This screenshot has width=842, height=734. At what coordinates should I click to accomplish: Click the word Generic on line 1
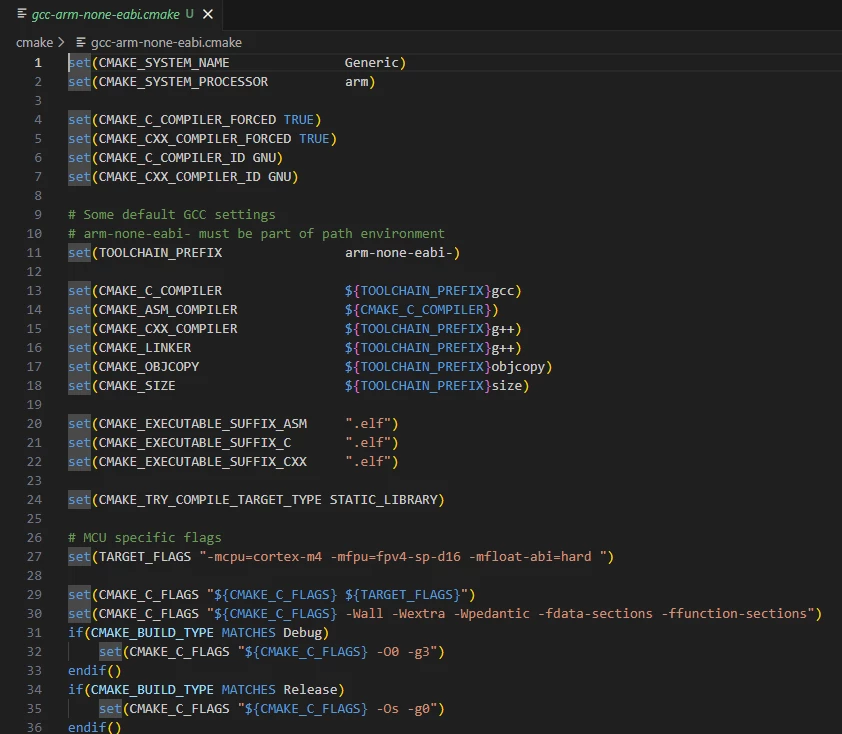[x=372, y=63]
